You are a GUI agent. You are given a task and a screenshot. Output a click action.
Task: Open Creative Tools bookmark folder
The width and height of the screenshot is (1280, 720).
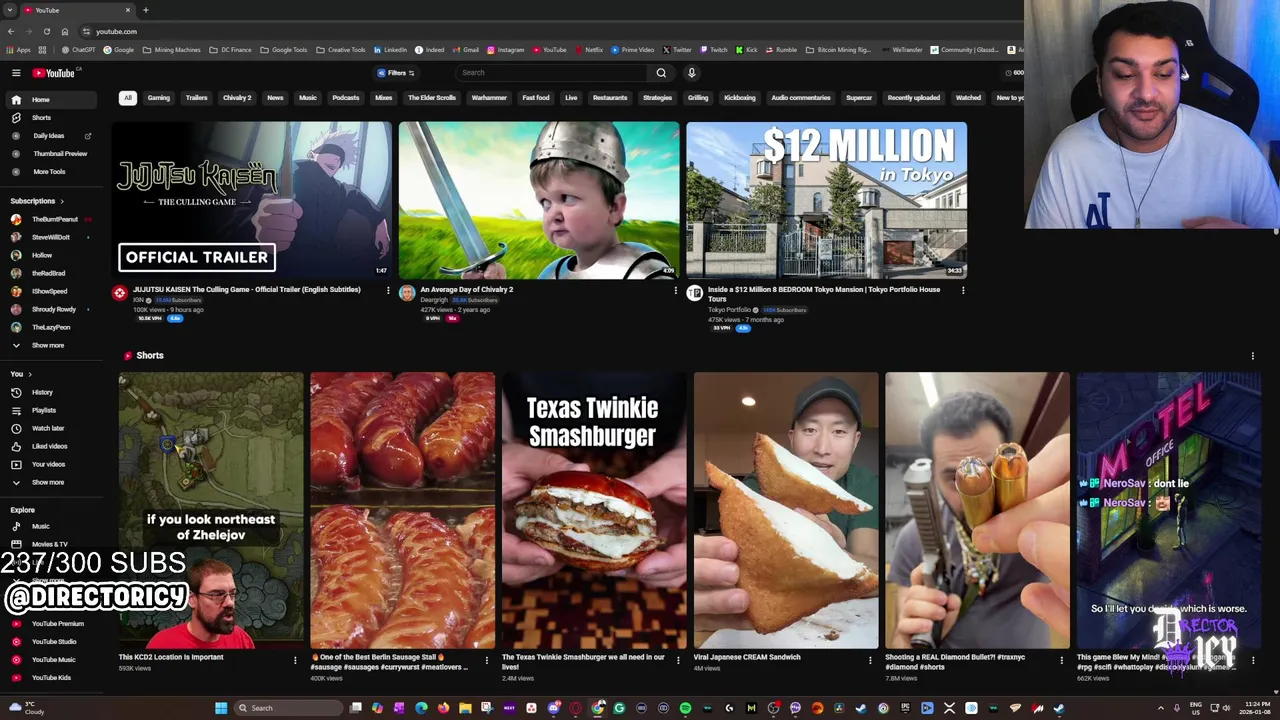[x=341, y=50]
